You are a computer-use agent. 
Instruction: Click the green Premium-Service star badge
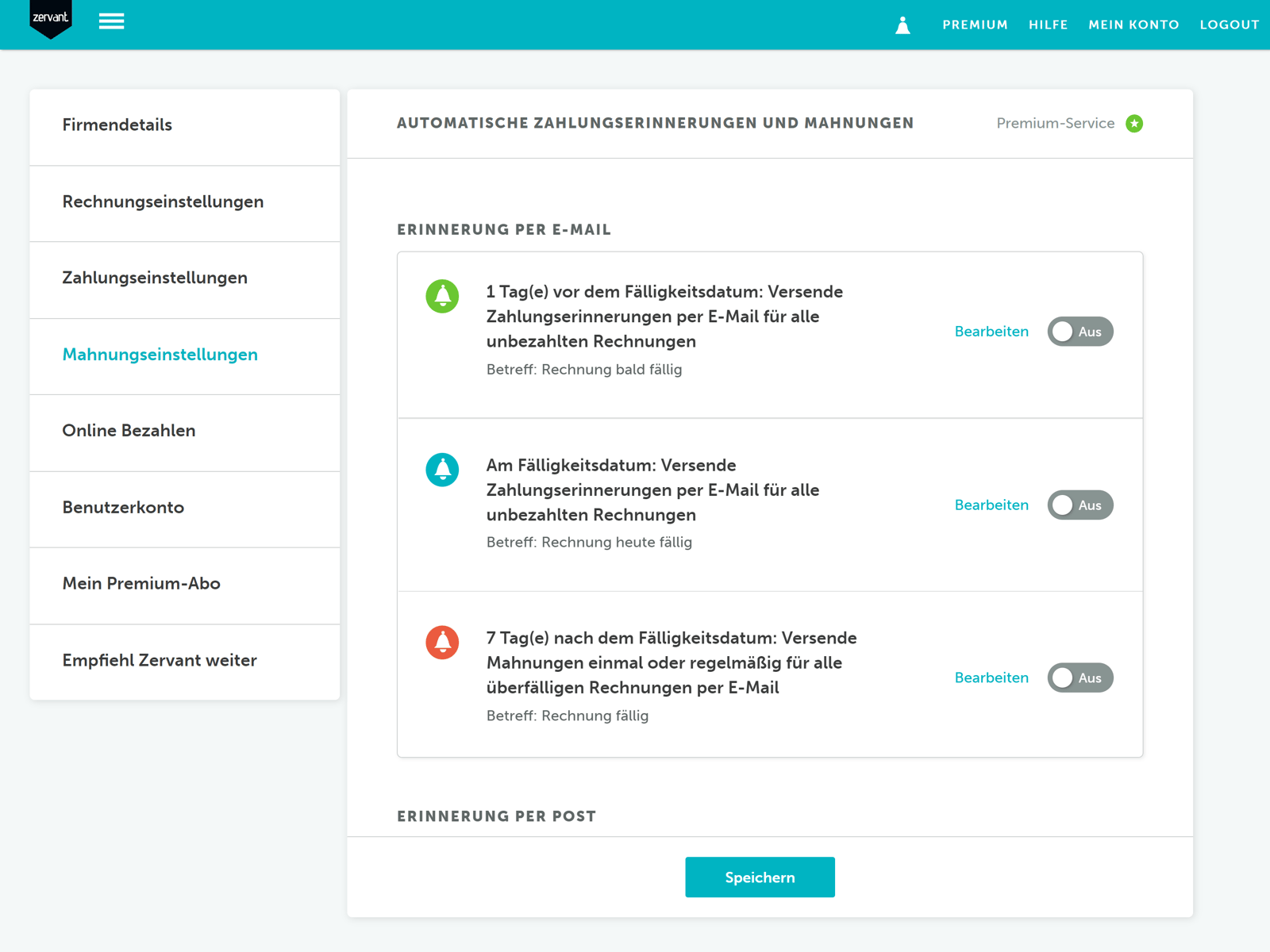1133,123
